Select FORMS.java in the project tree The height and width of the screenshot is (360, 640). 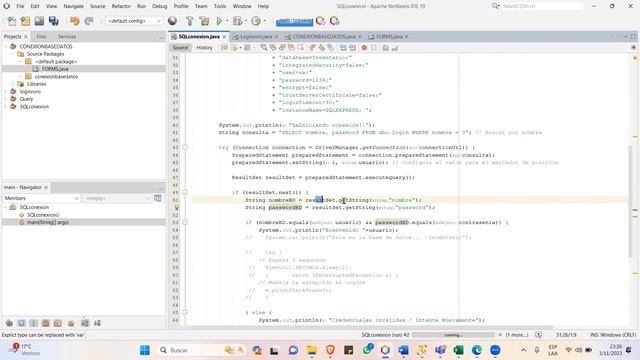click(55, 69)
